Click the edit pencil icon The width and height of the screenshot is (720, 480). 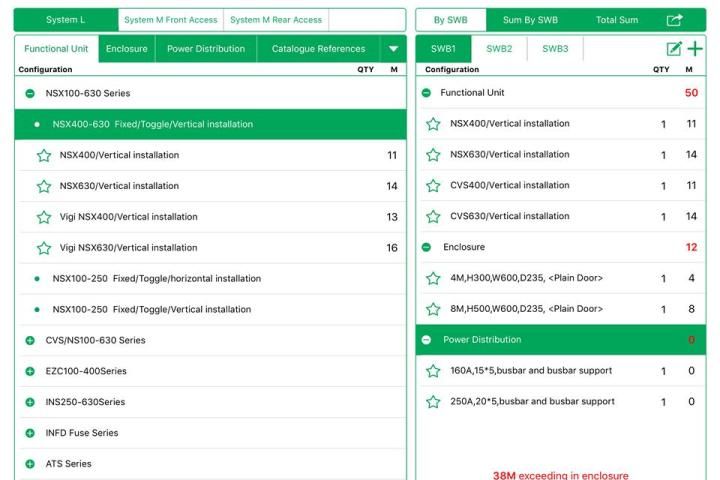674,49
